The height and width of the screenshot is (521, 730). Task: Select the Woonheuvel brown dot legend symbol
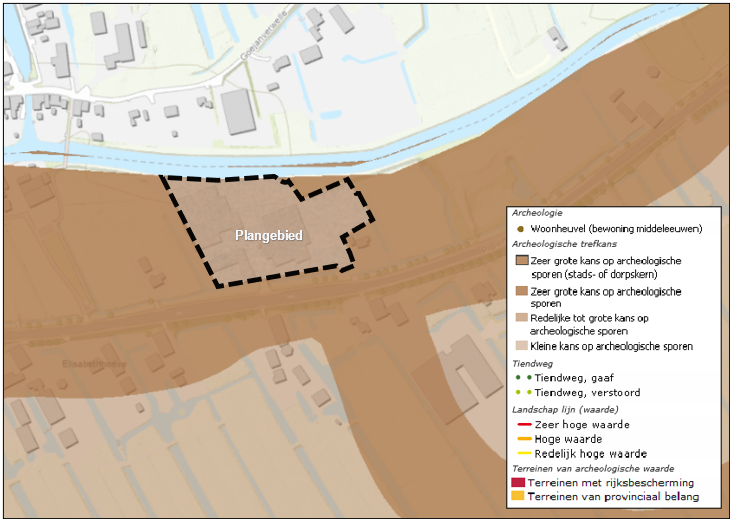(520, 229)
